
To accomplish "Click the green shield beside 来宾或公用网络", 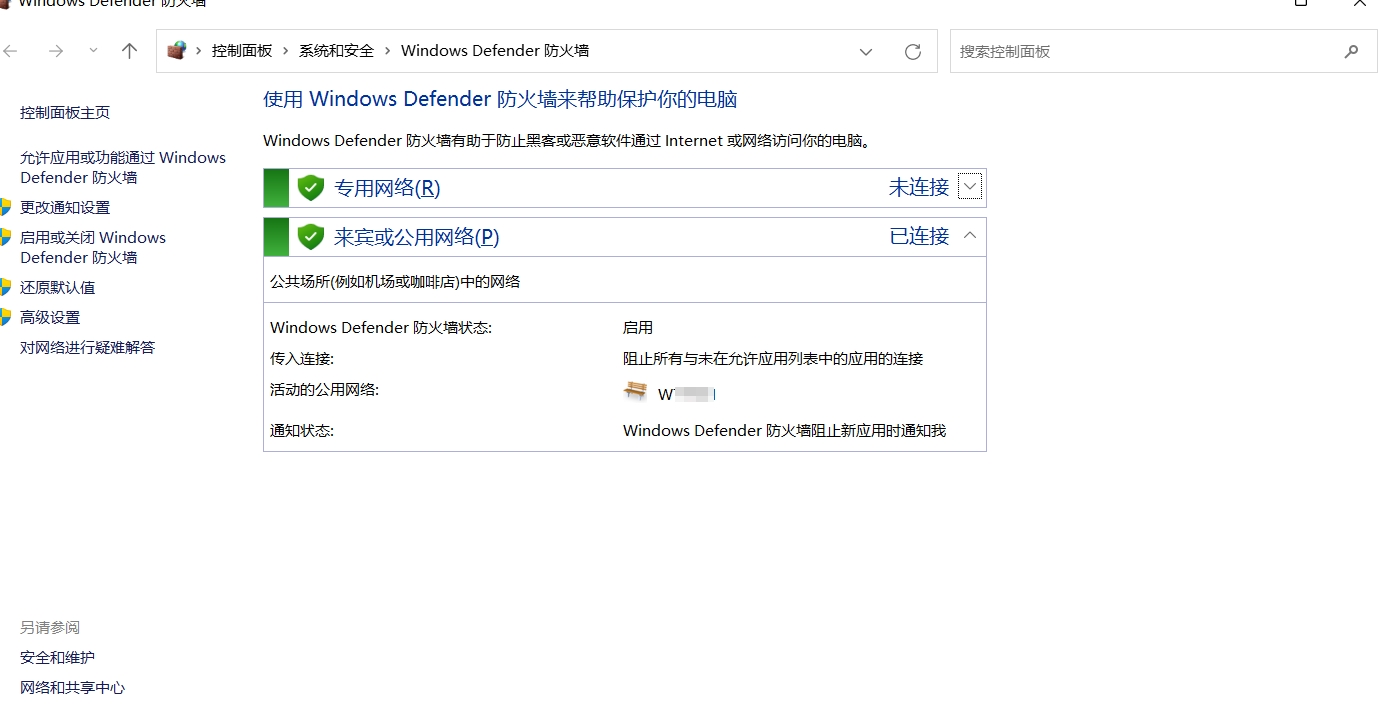I will click(x=311, y=237).
